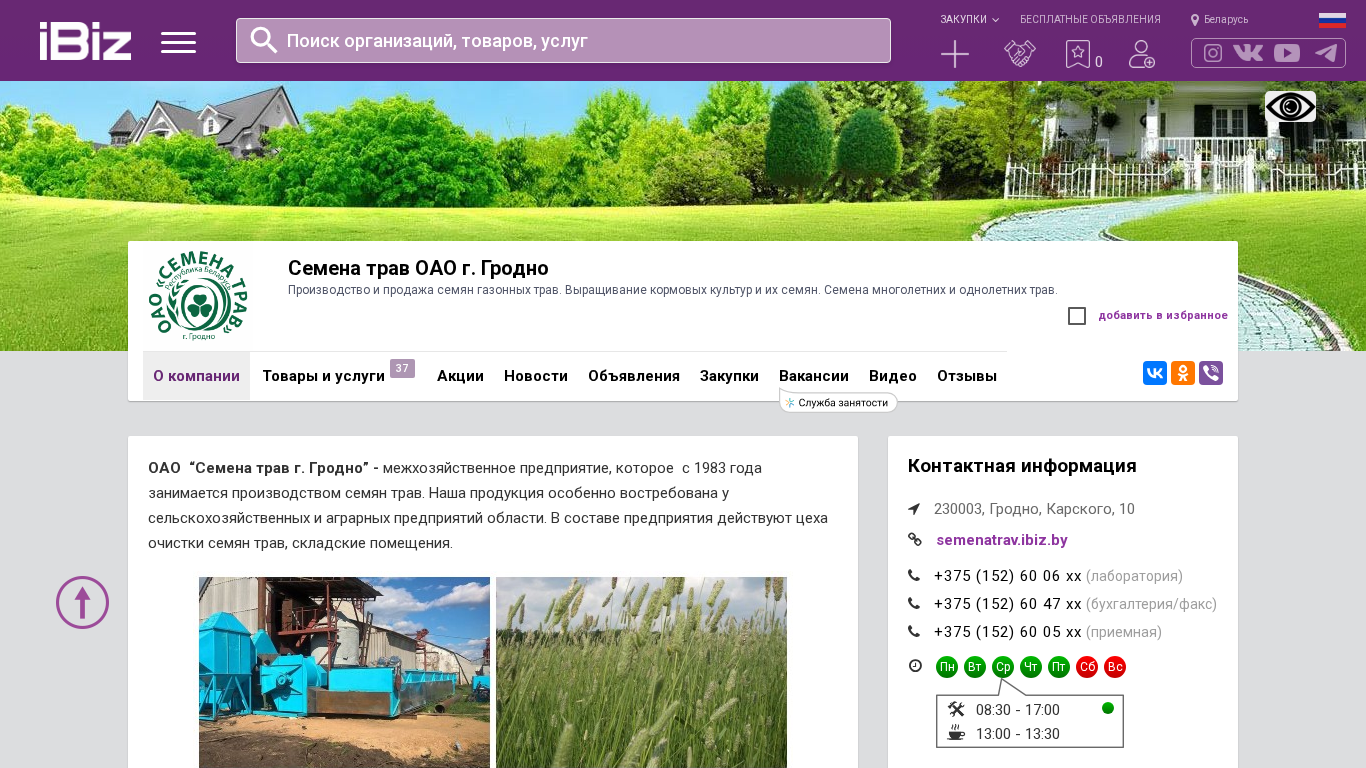The height and width of the screenshot is (768, 1366).
Task: Open the YouTube social icon
Action: (1287, 53)
